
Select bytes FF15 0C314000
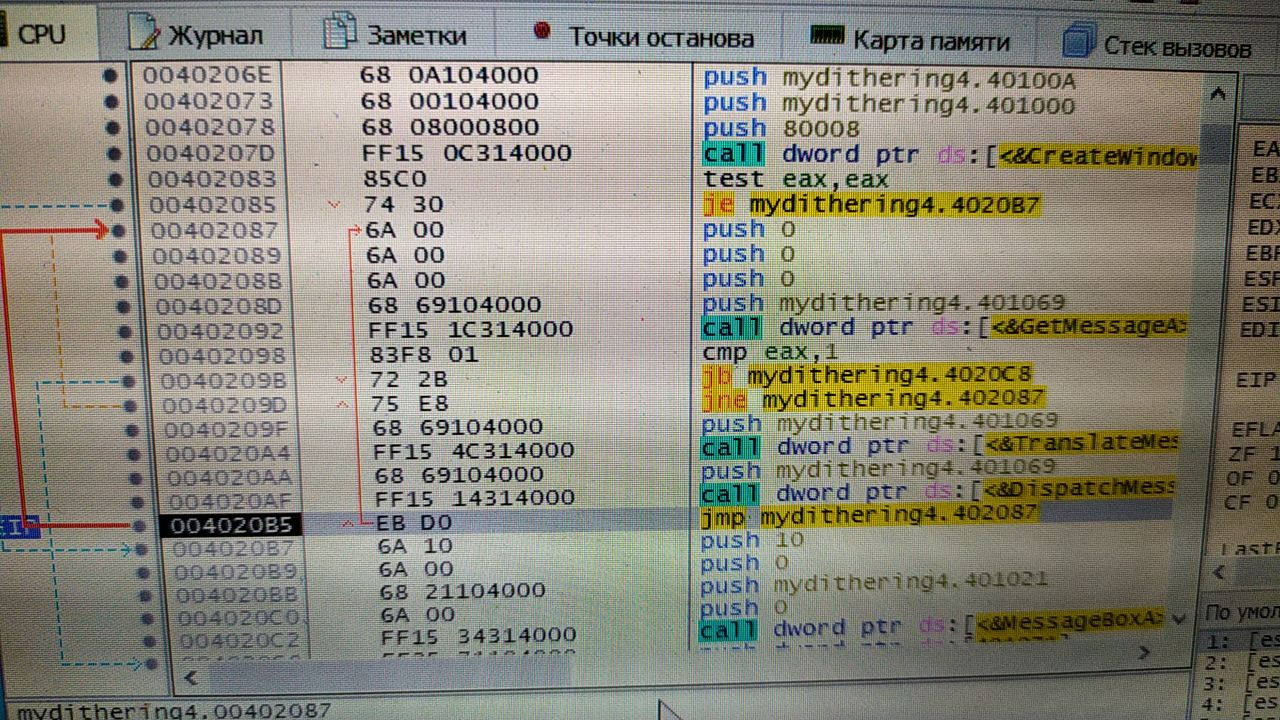[x=467, y=153]
